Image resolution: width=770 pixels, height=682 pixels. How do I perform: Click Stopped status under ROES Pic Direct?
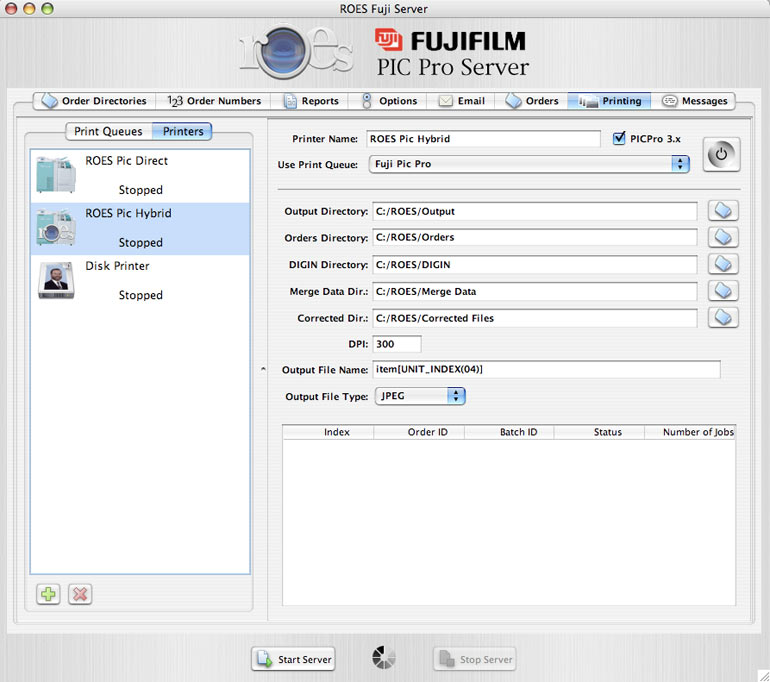tap(140, 190)
